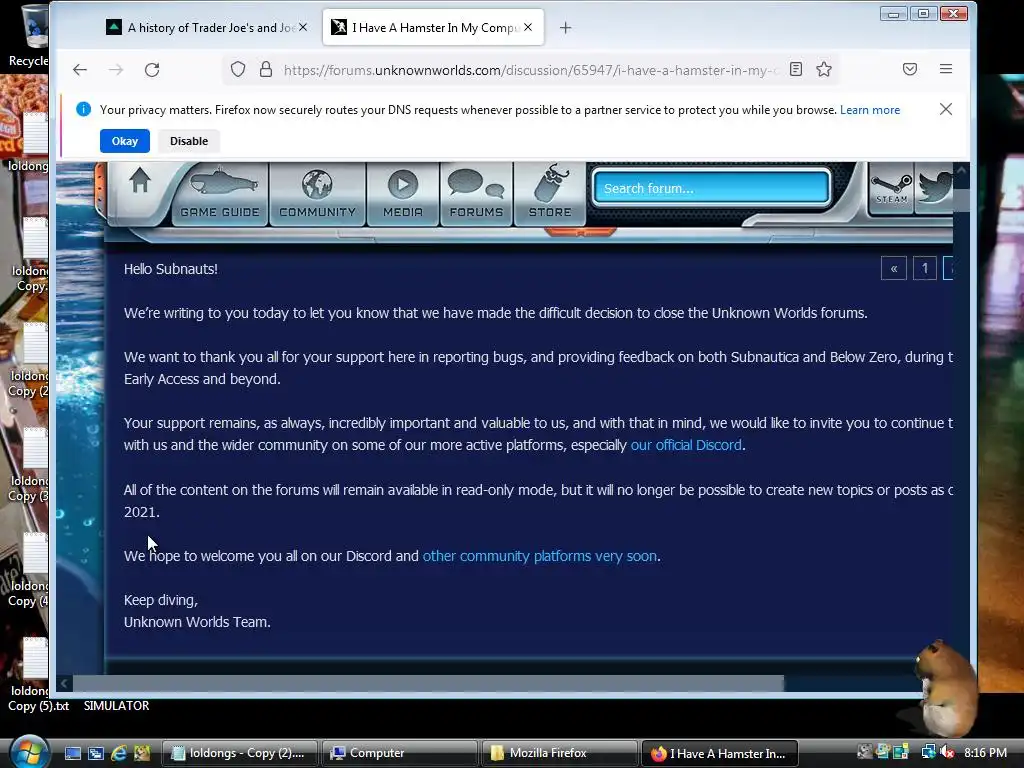Click the Unknown Worlds Team. signature text
1024x768 pixels.
point(197,622)
